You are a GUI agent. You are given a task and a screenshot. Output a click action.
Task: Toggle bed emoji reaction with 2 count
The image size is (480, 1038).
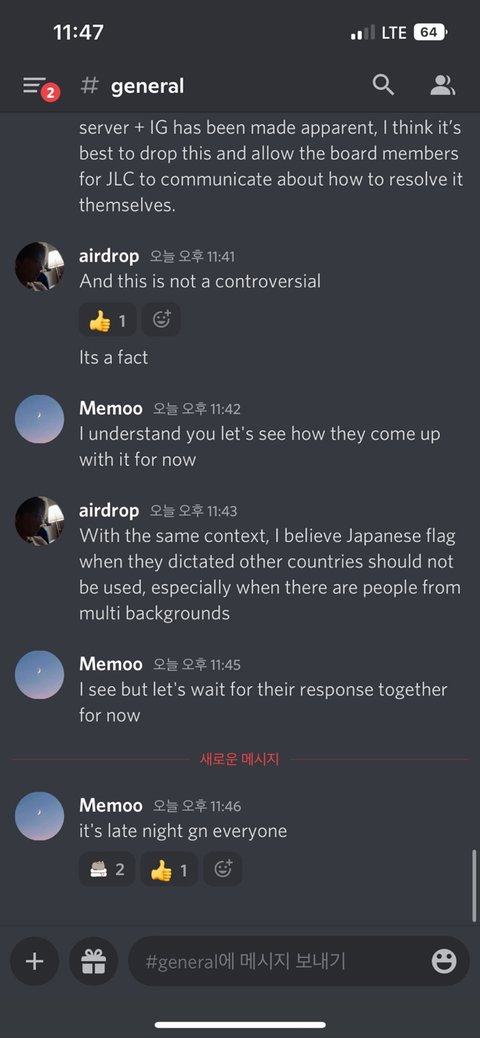107,869
